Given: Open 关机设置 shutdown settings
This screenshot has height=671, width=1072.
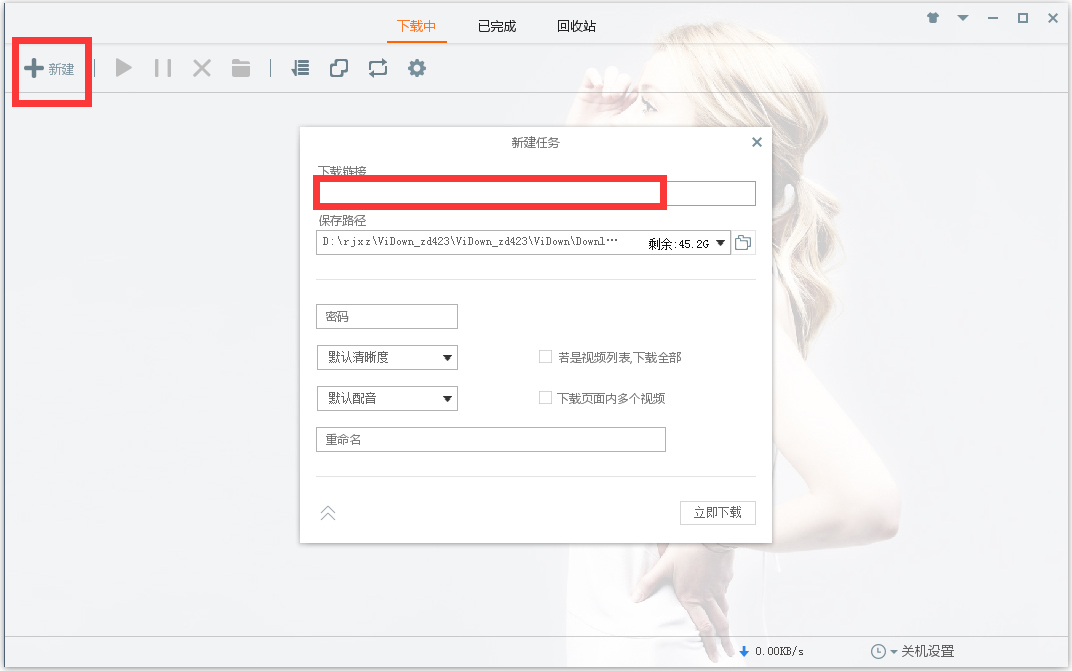Looking at the screenshot, I should point(927,651).
